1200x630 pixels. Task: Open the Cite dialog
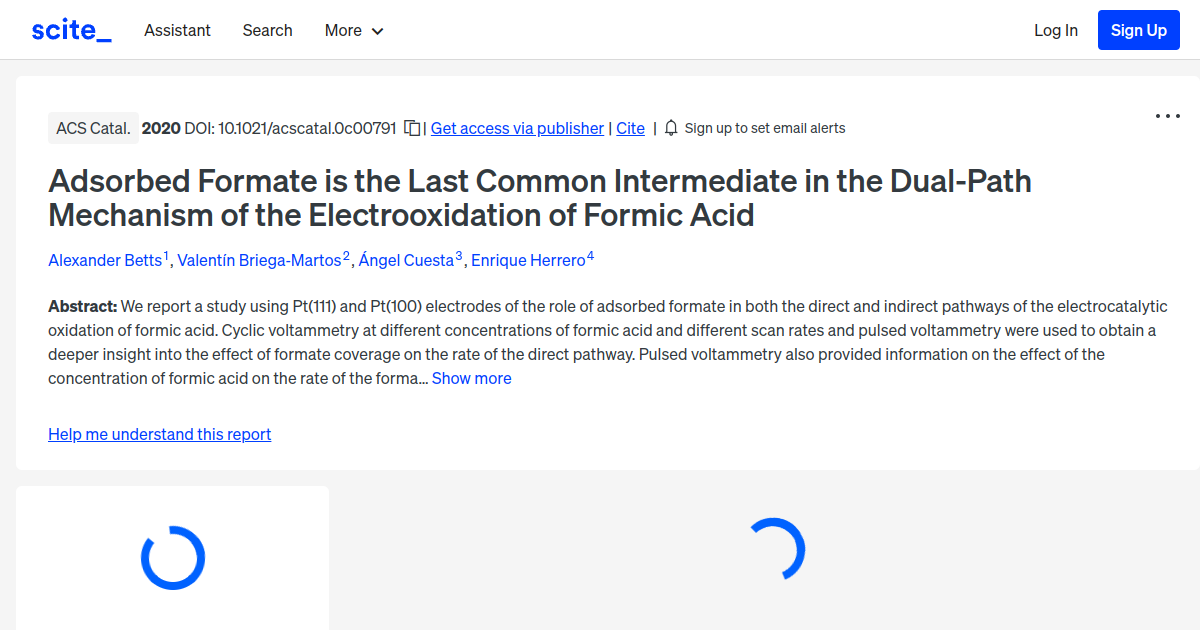pos(630,128)
